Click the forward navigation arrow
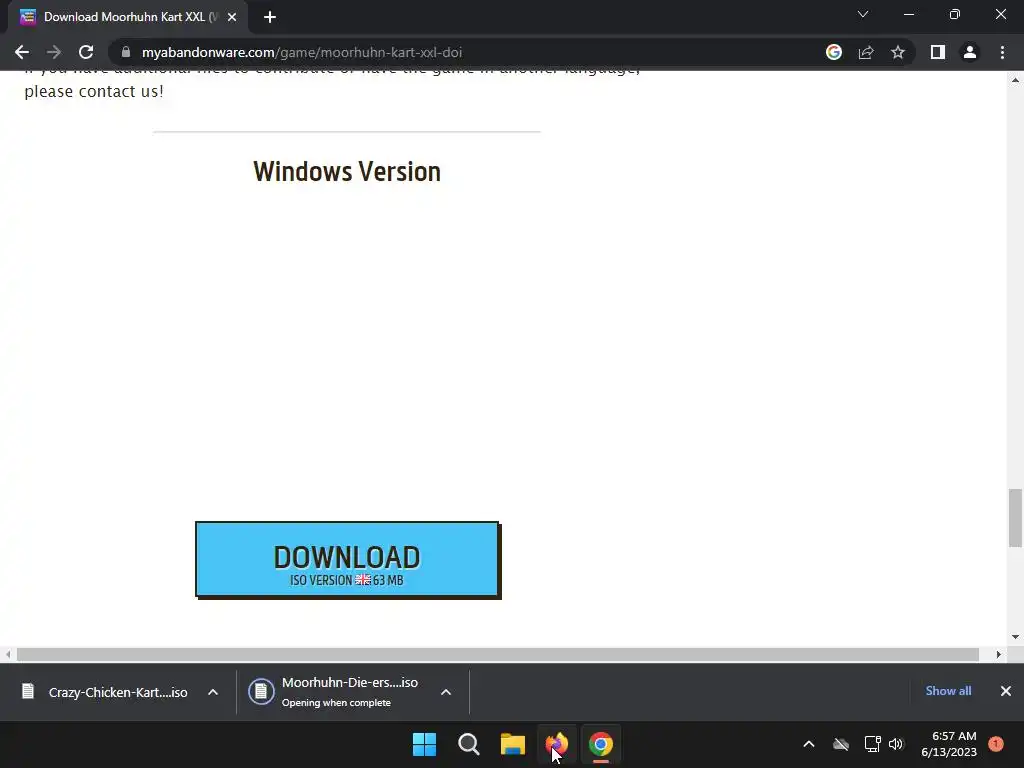The width and height of the screenshot is (1024, 768). (54, 52)
